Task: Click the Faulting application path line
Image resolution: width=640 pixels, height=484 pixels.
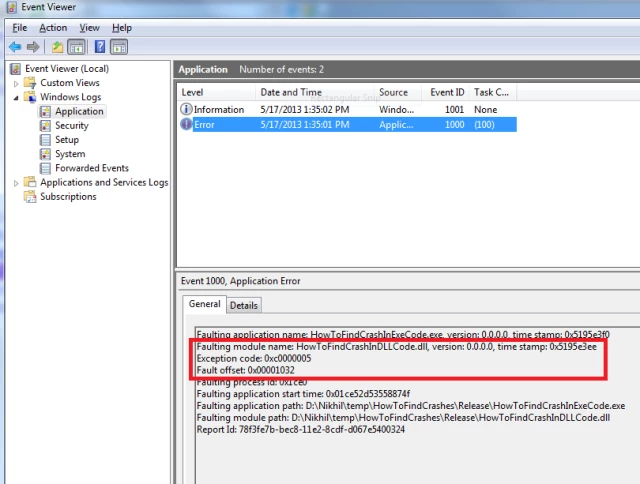Action: 411,406
